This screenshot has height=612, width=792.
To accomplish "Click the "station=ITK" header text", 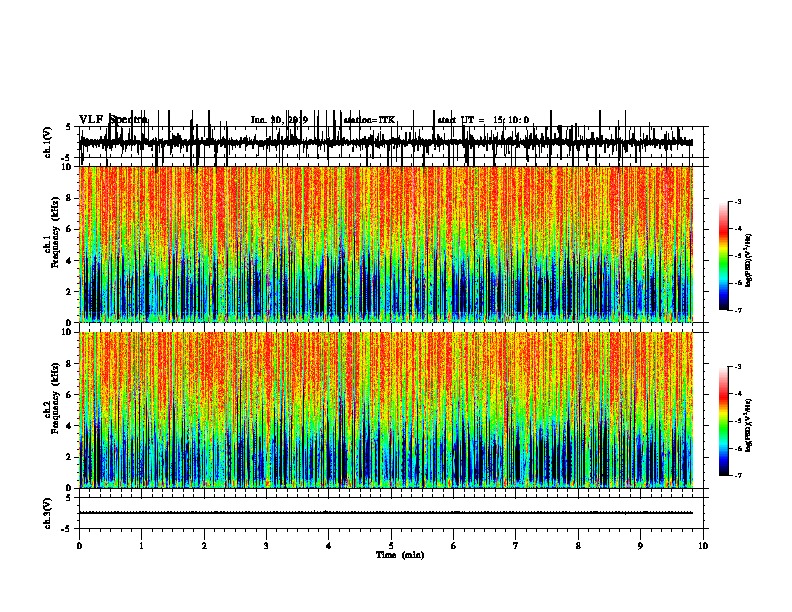I will (x=369, y=120).
